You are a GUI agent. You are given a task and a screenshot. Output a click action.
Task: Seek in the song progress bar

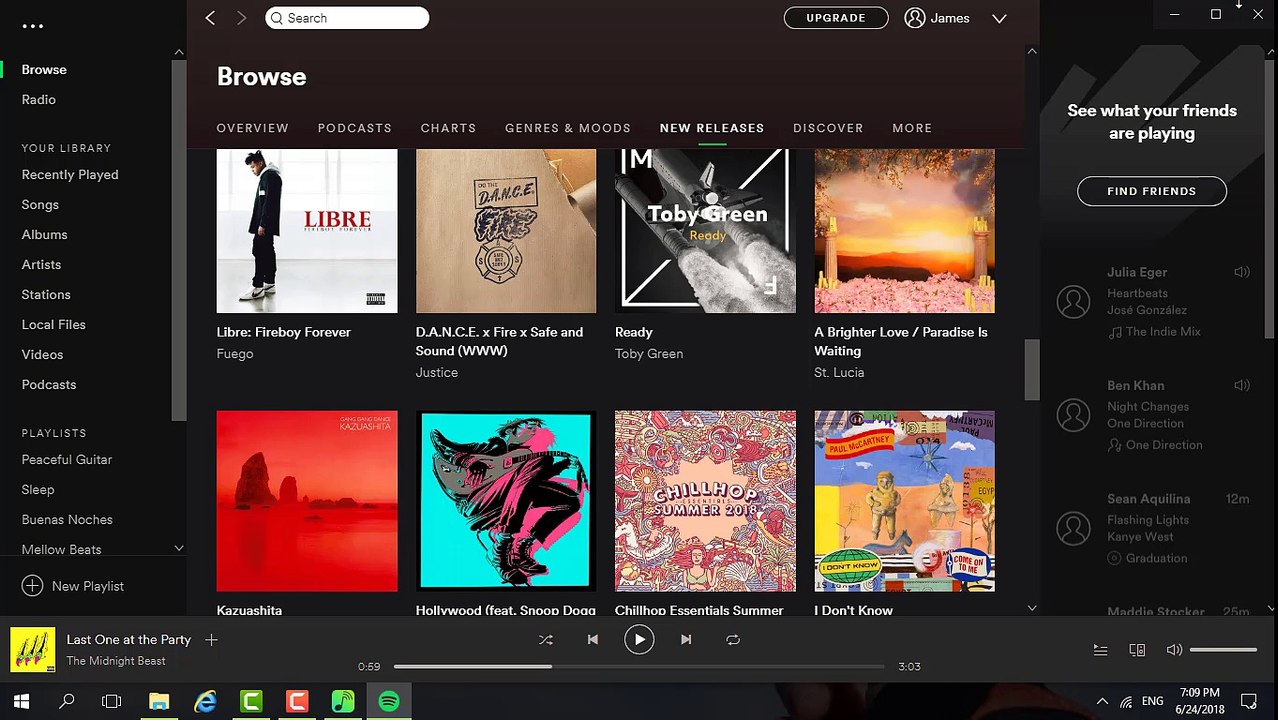click(x=639, y=666)
